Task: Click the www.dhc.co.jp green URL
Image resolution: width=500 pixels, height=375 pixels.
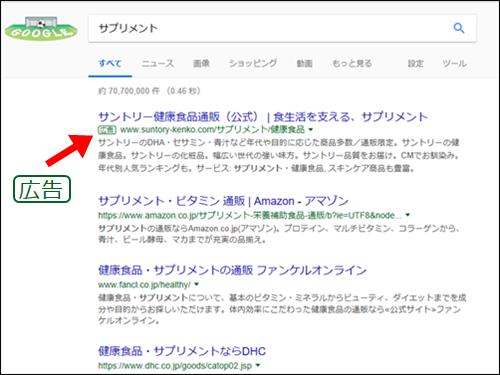Action: (175, 366)
